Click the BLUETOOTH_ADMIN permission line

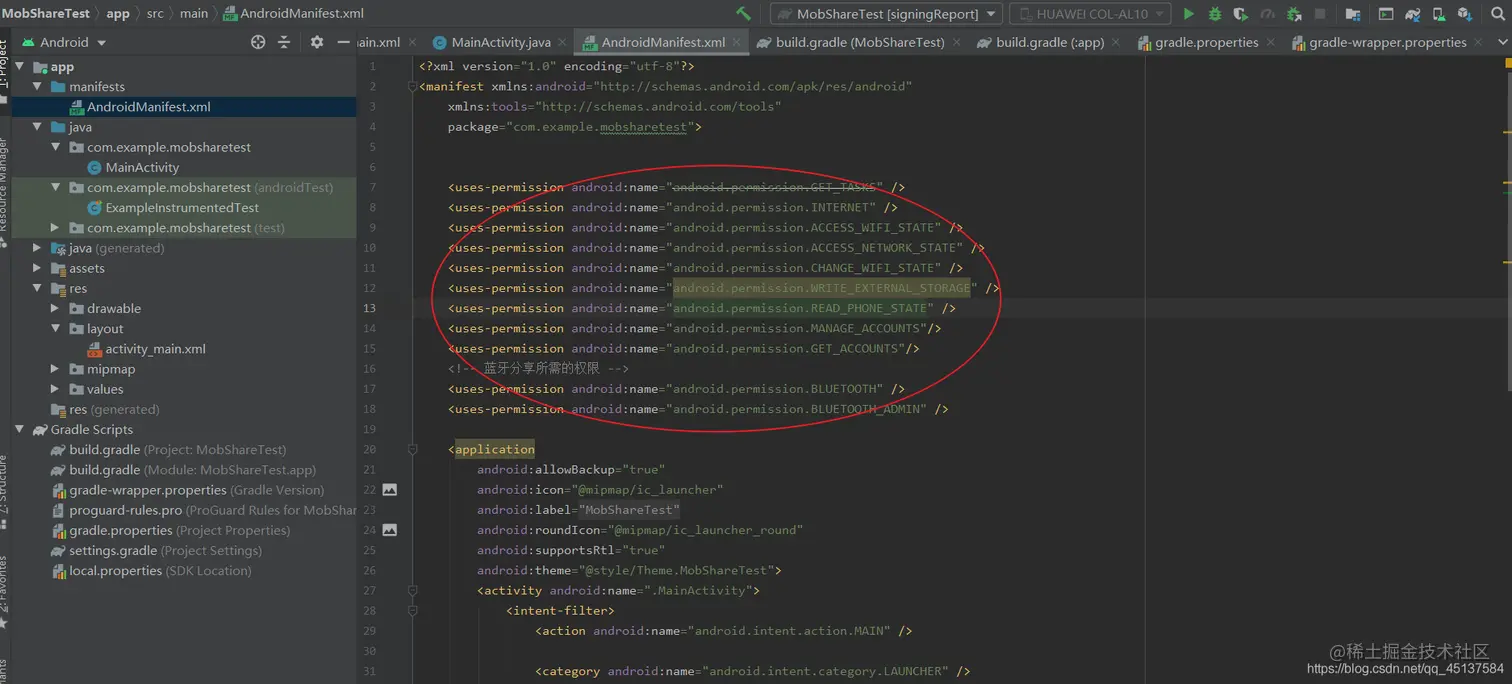(698, 409)
